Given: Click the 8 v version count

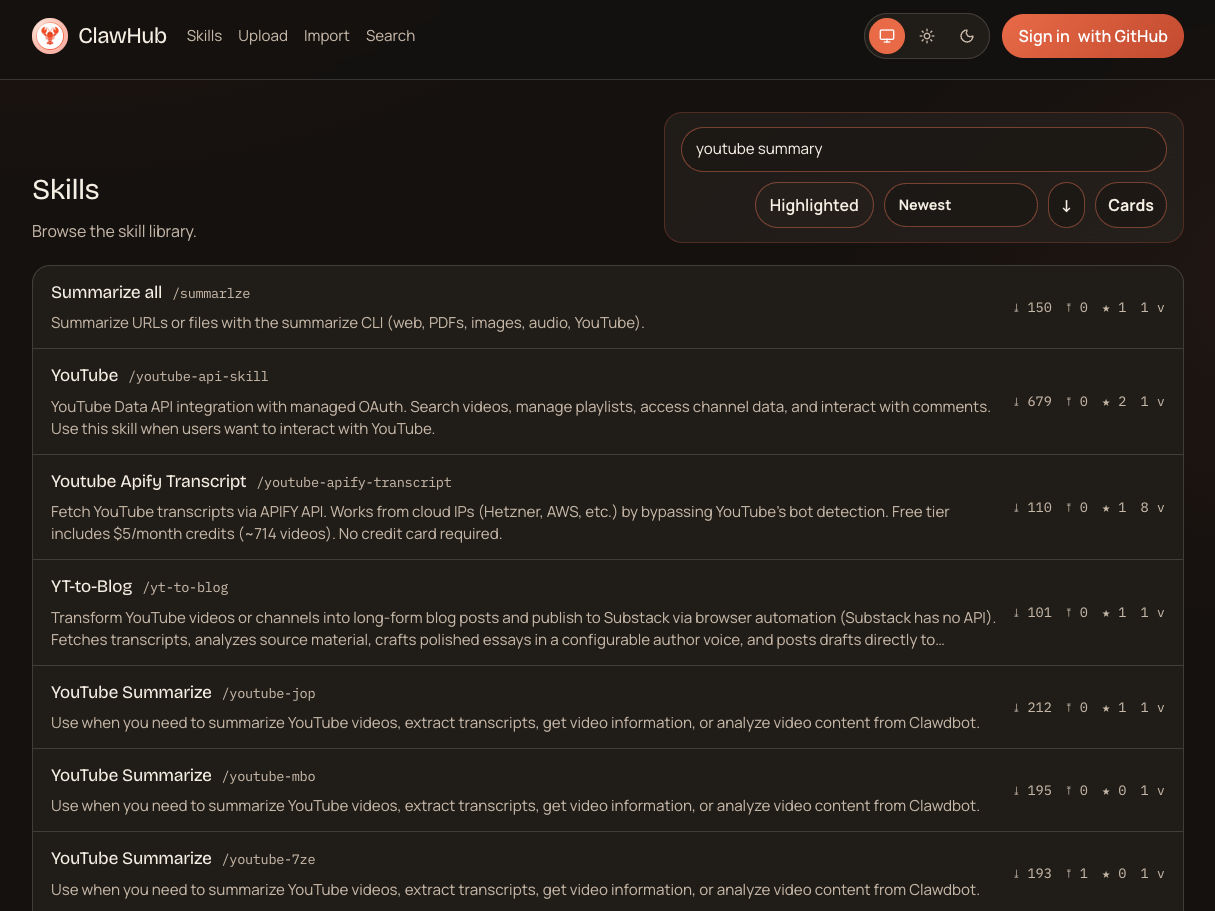Looking at the screenshot, I should click(x=1152, y=507).
